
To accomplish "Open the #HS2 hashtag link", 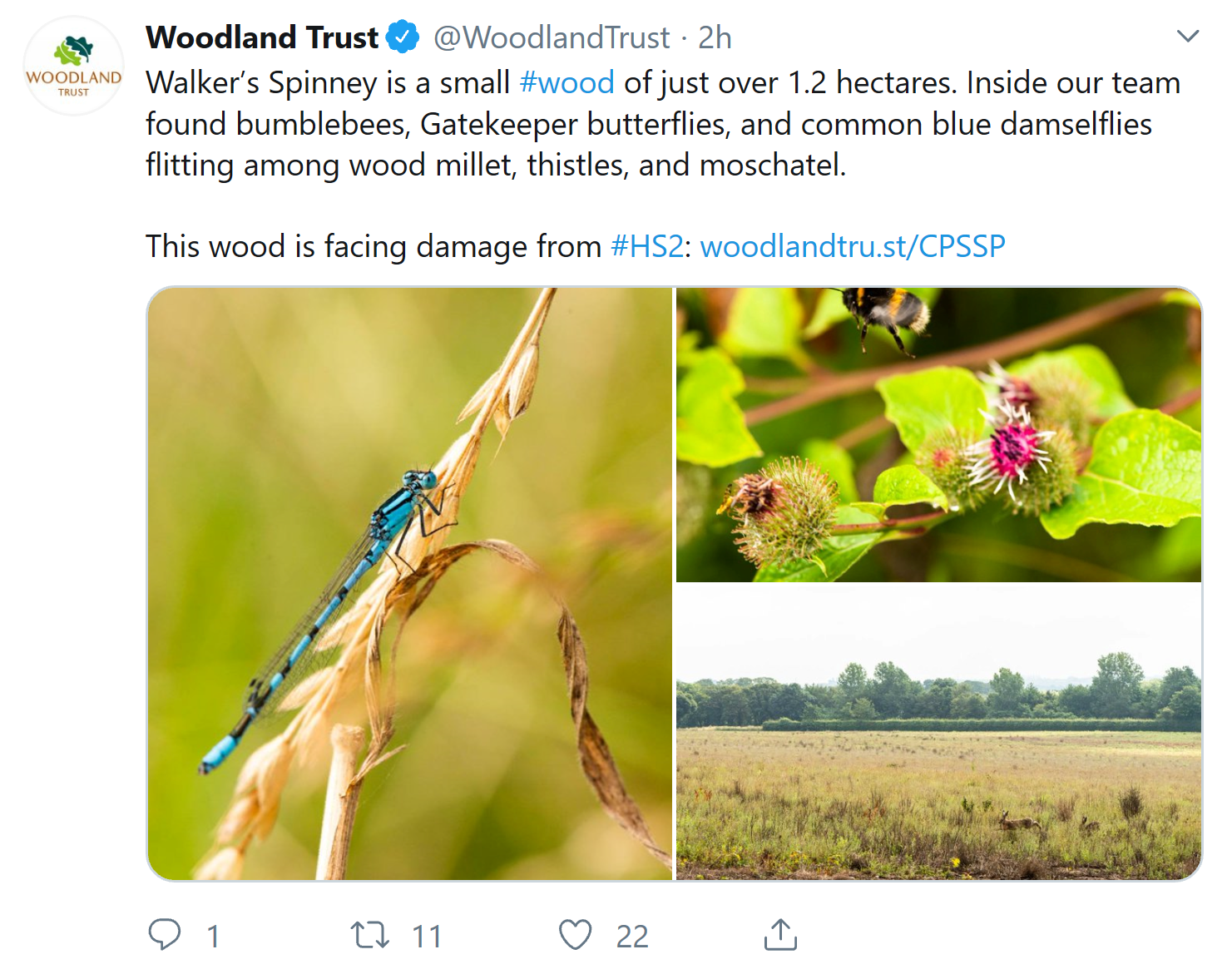I will 647,247.
